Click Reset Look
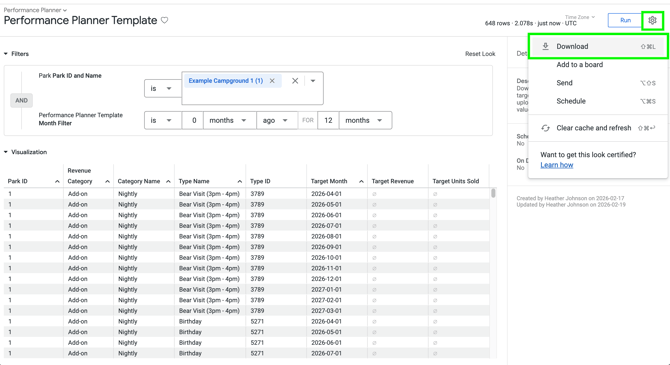The height and width of the screenshot is (365, 670). 480,54
